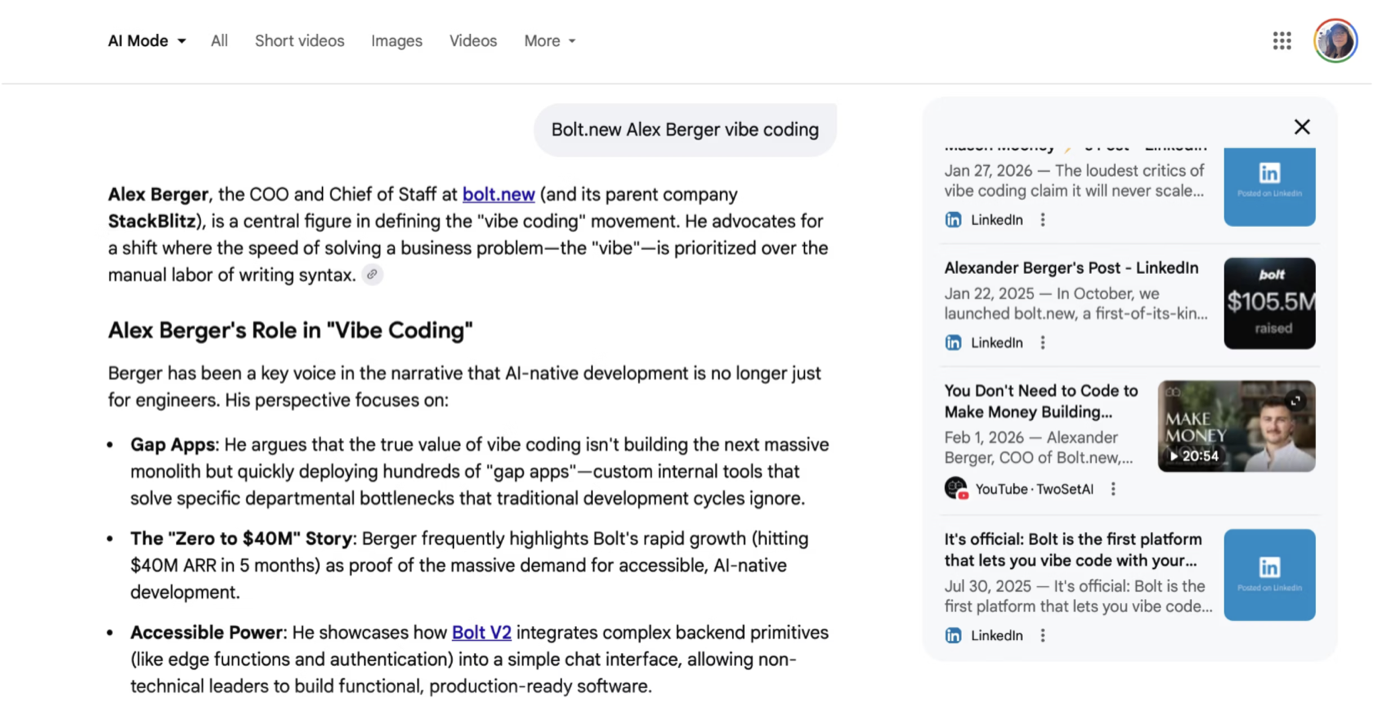1400x719 pixels.
Task: Click LinkedIn favicon under Jan 27, 2026 result
Action: point(953,220)
